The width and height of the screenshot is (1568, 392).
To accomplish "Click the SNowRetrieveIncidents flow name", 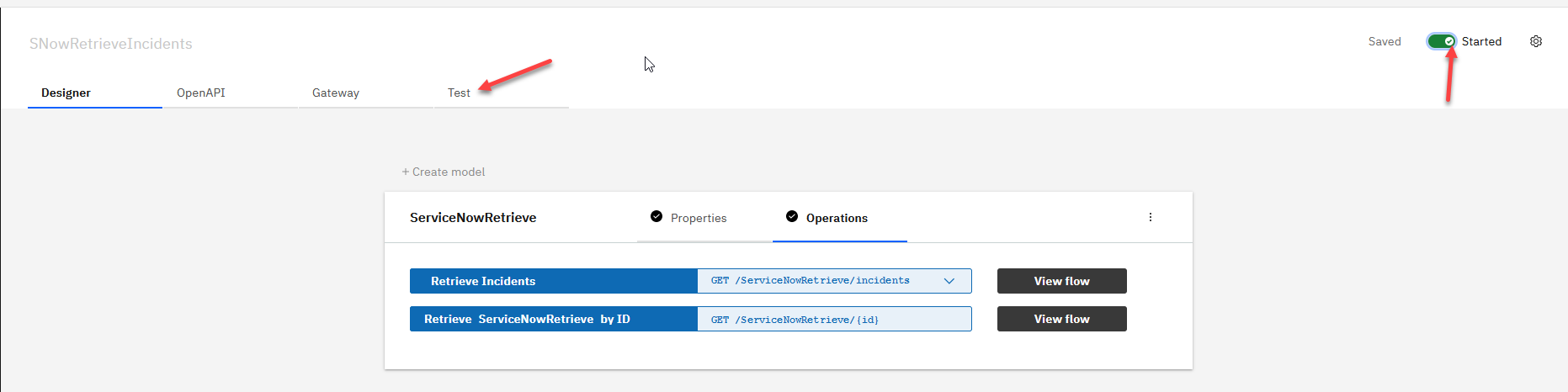I will [x=111, y=44].
